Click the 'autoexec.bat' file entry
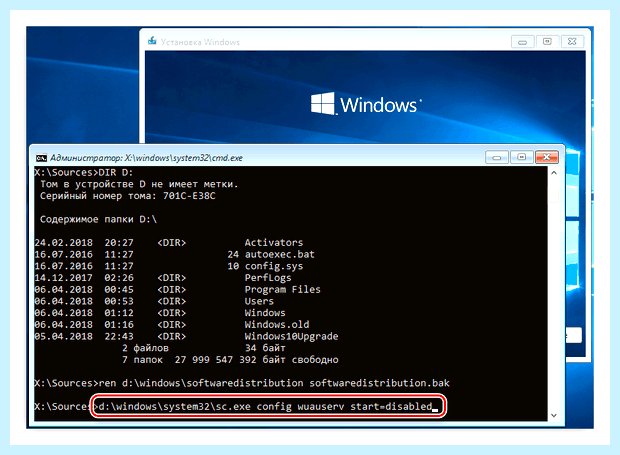620x455 pixels. click(280, 254)
